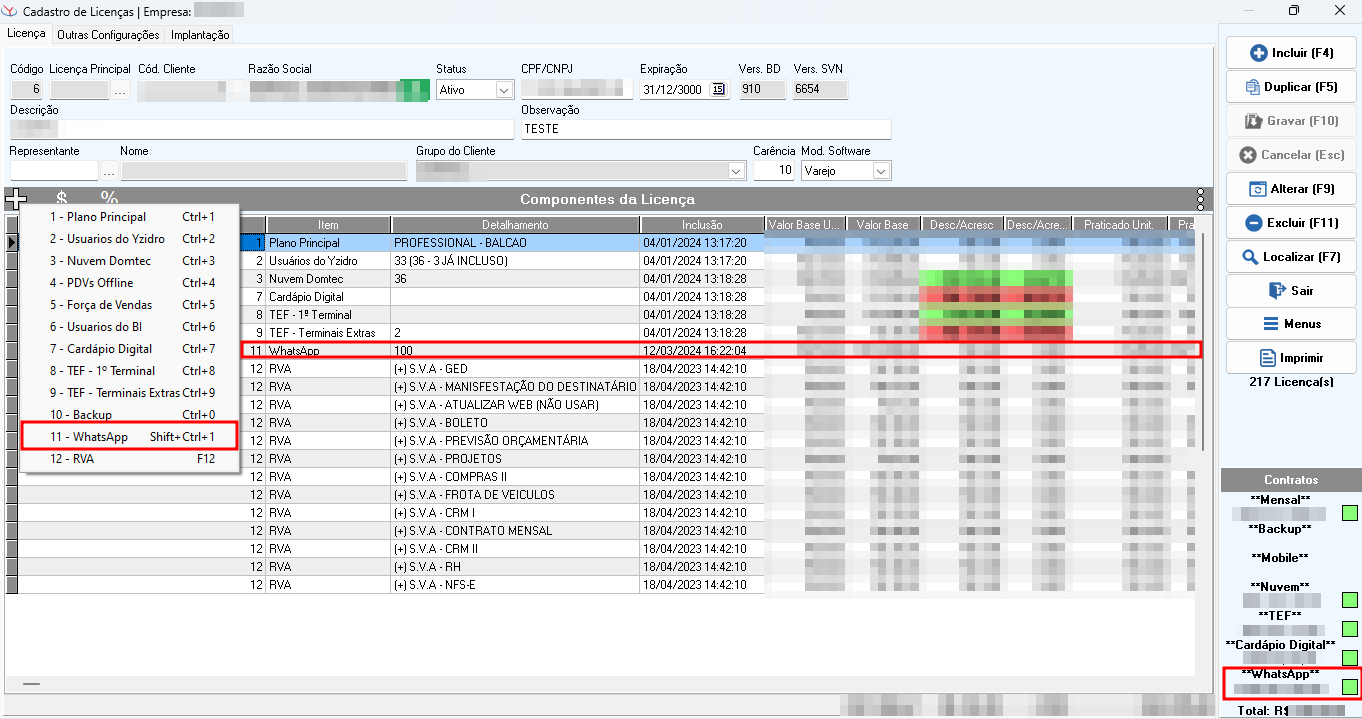The height and width of the screenshot is (719, 1362).
Task: Click the Carência input field
Action: tap(773, 171)
